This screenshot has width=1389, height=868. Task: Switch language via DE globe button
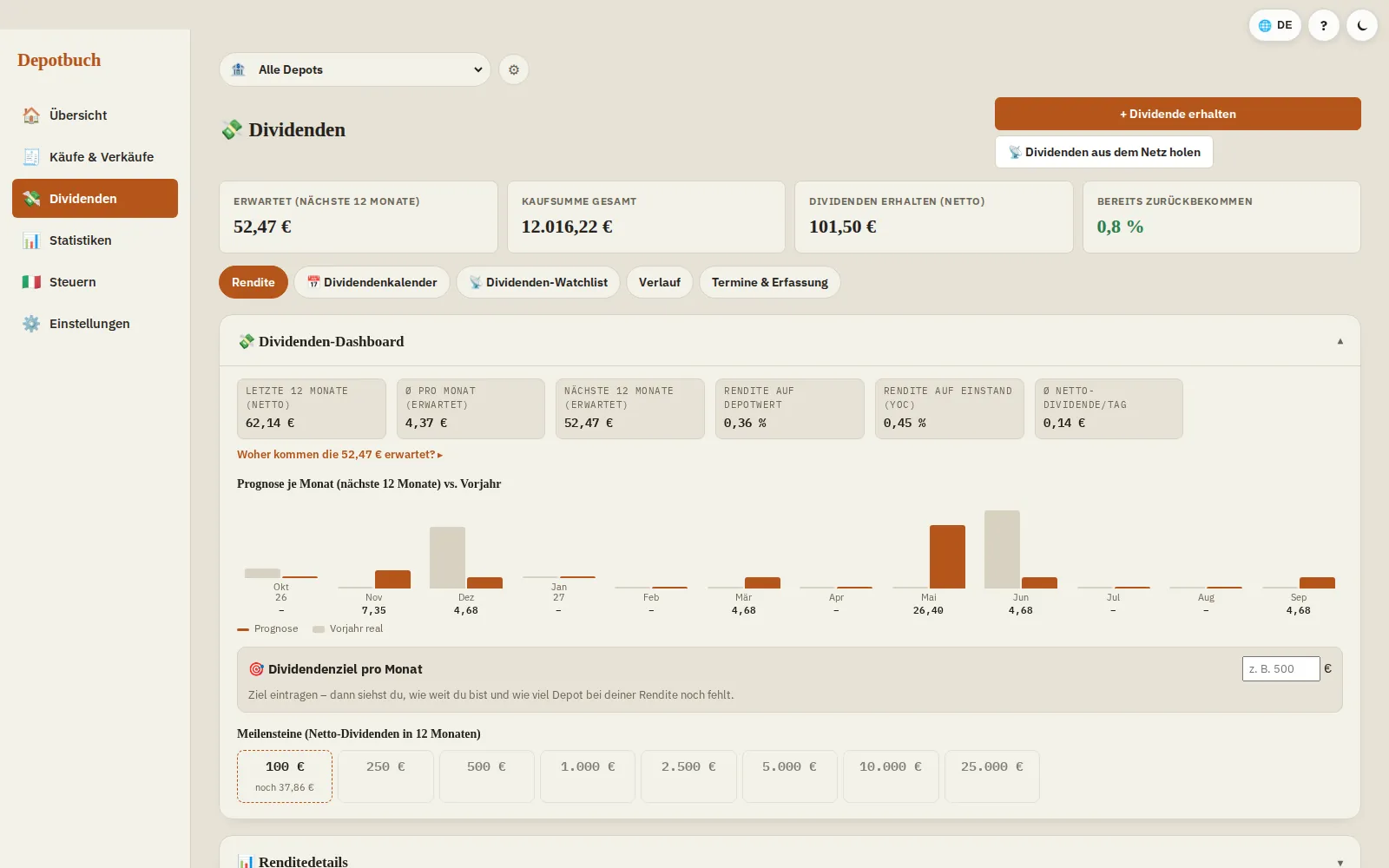click(x=1275, y=25)
